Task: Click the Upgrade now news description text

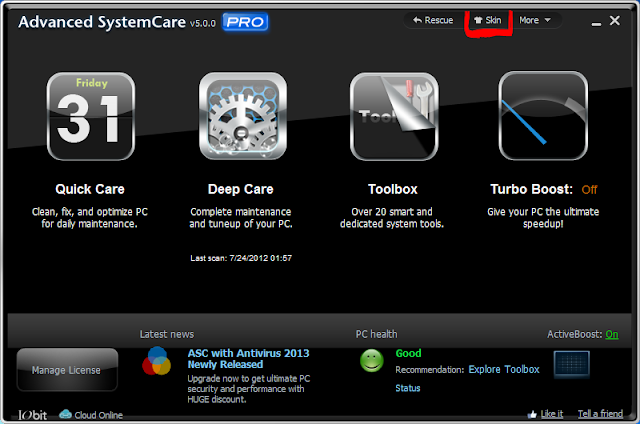Action: (249, 389)
